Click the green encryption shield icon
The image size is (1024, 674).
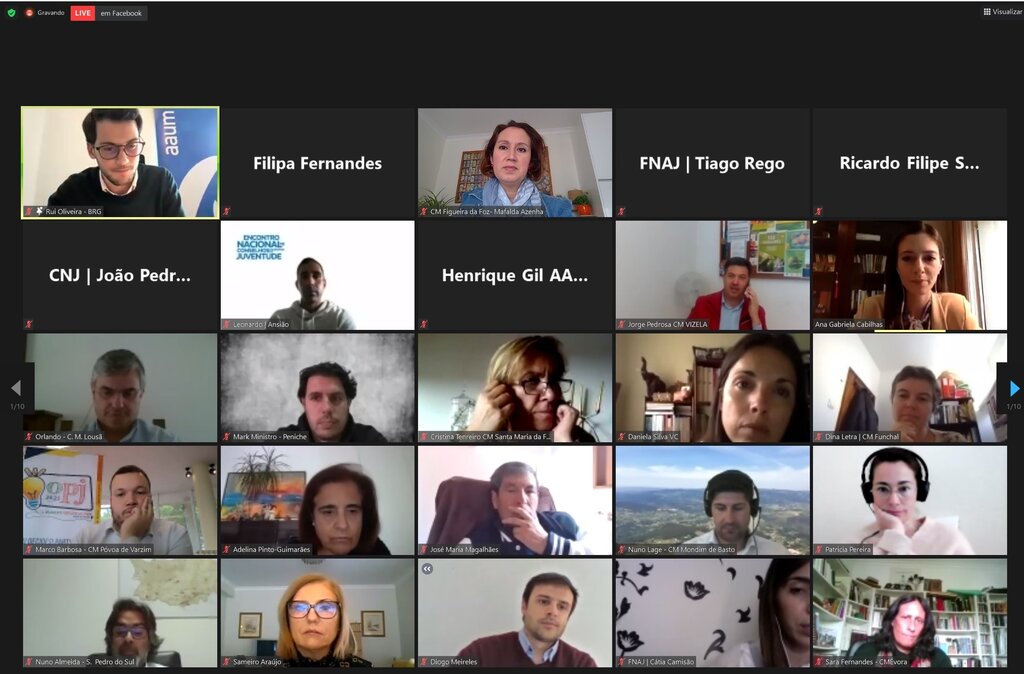click(x=11, y=12)
